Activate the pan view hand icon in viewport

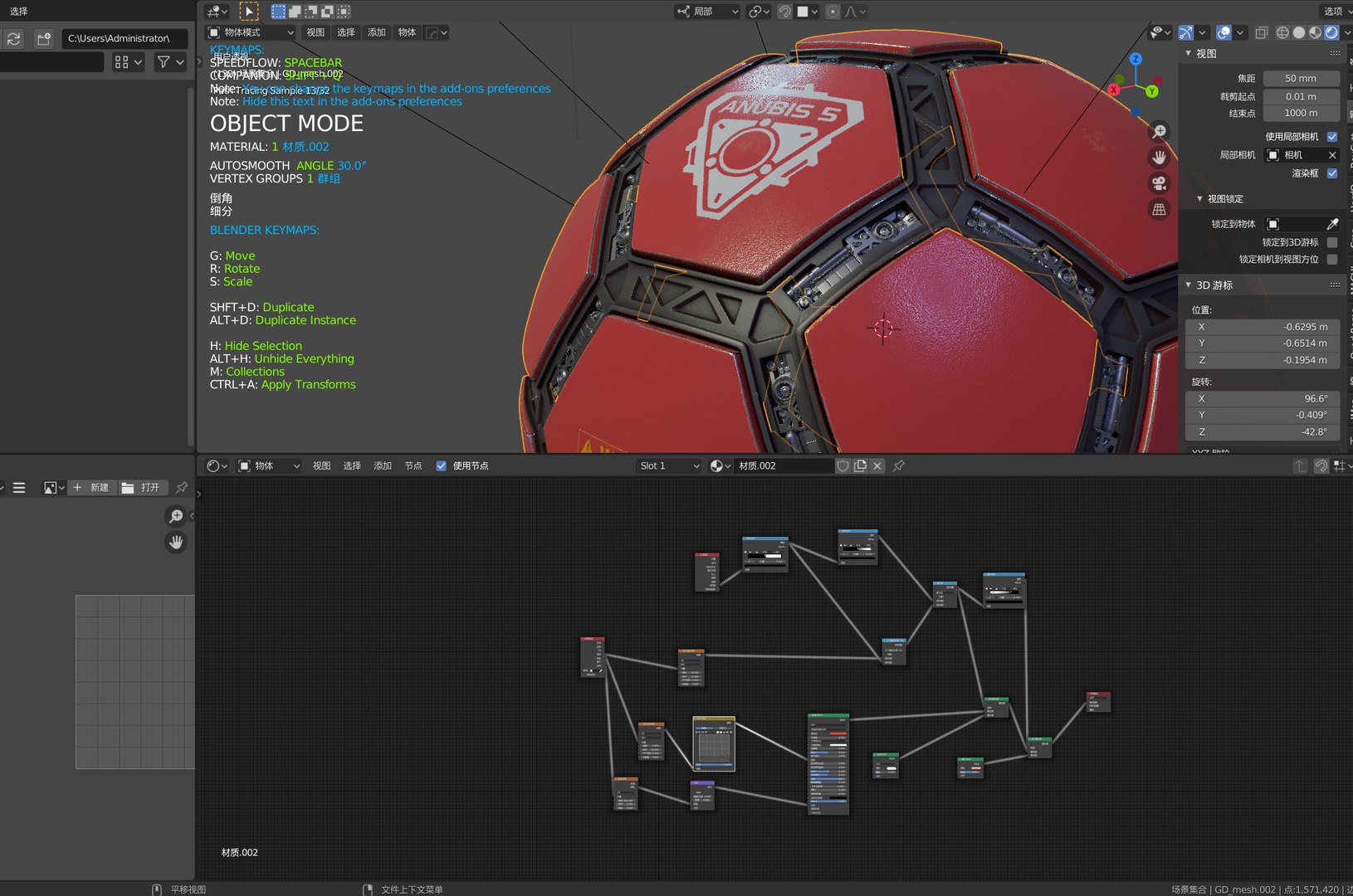point(1160,157)
